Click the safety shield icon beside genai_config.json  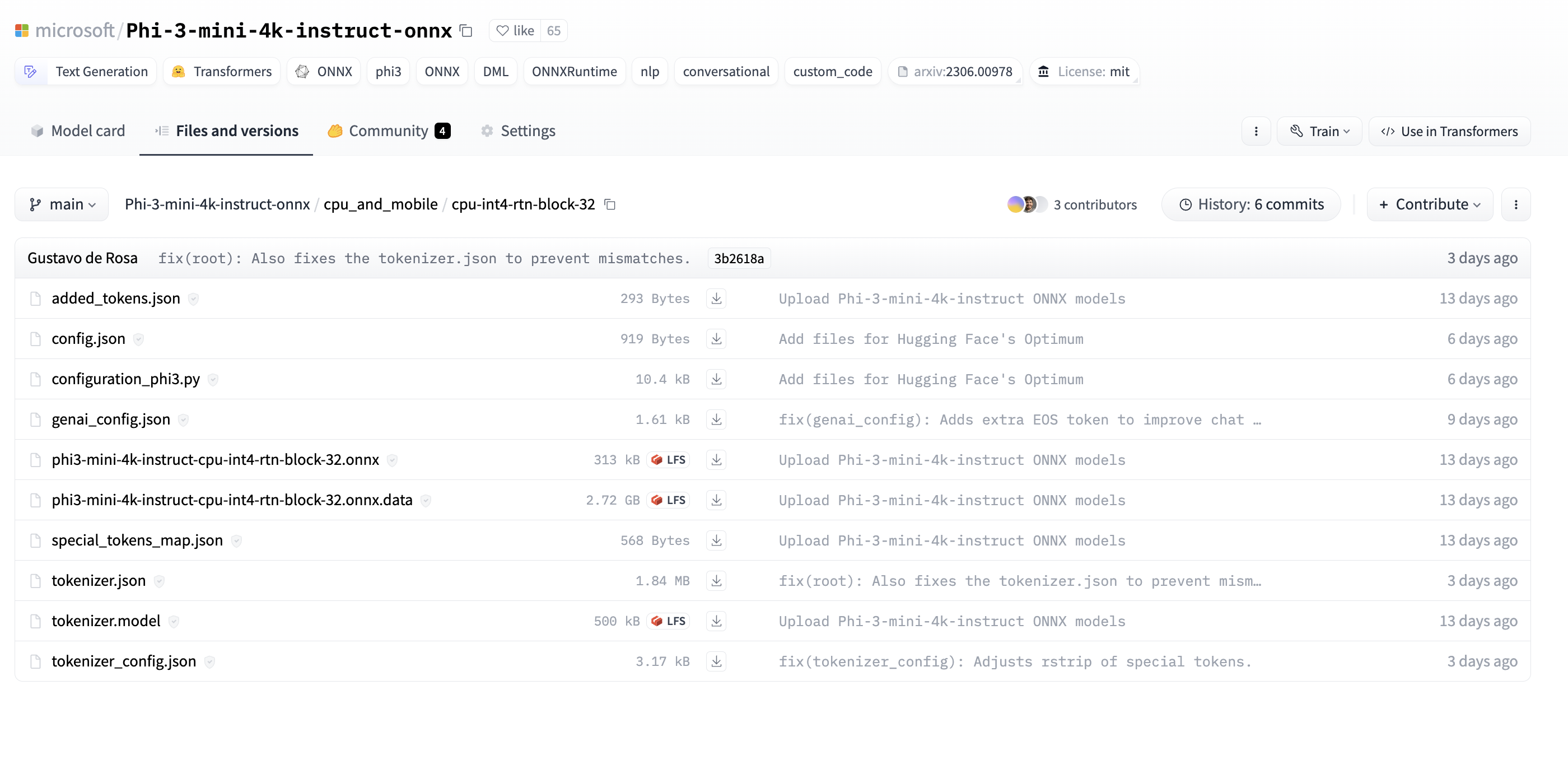(x=183, y=419)
